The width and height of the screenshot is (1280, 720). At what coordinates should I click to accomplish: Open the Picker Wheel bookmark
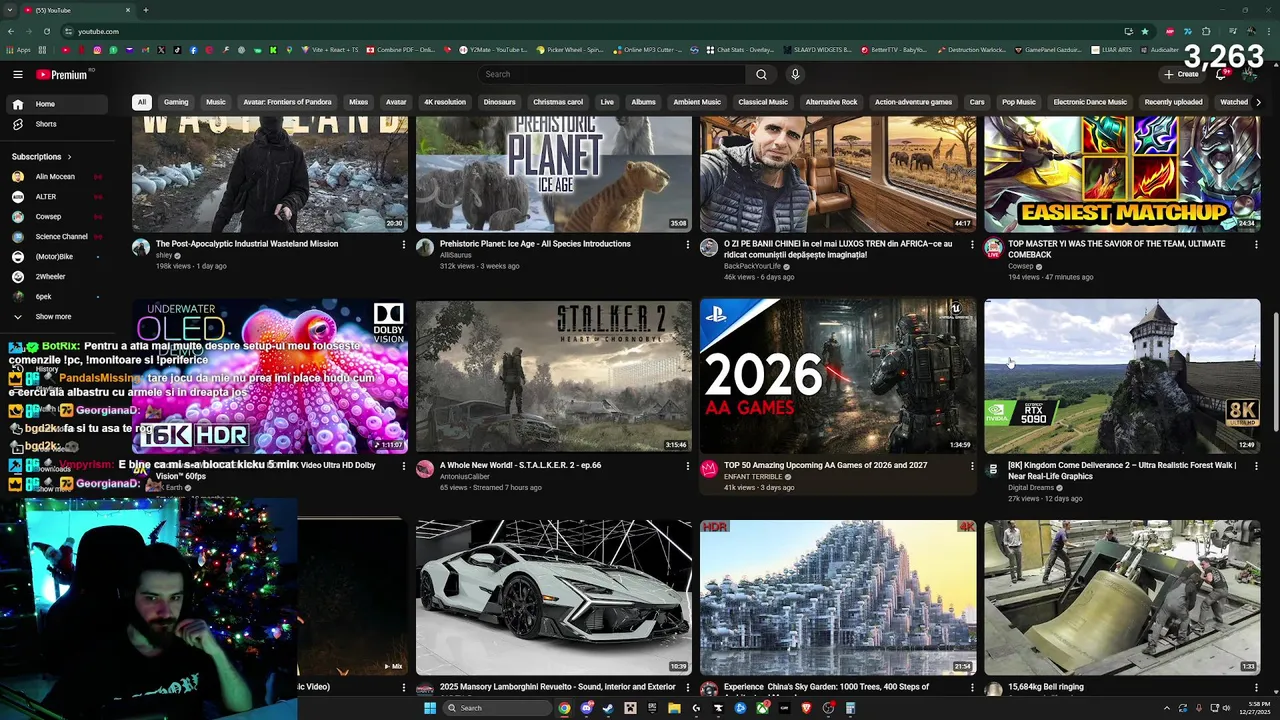tap(570, 49)
